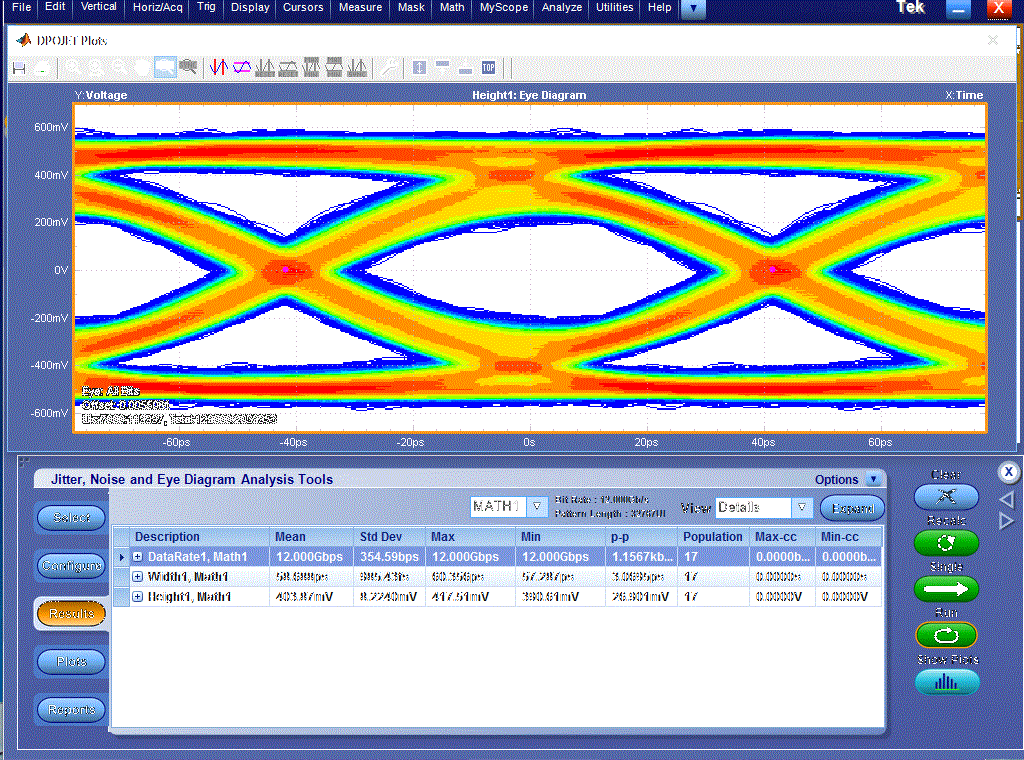
Task: Click the green Recalc button
Action: [x=946, y=543]
